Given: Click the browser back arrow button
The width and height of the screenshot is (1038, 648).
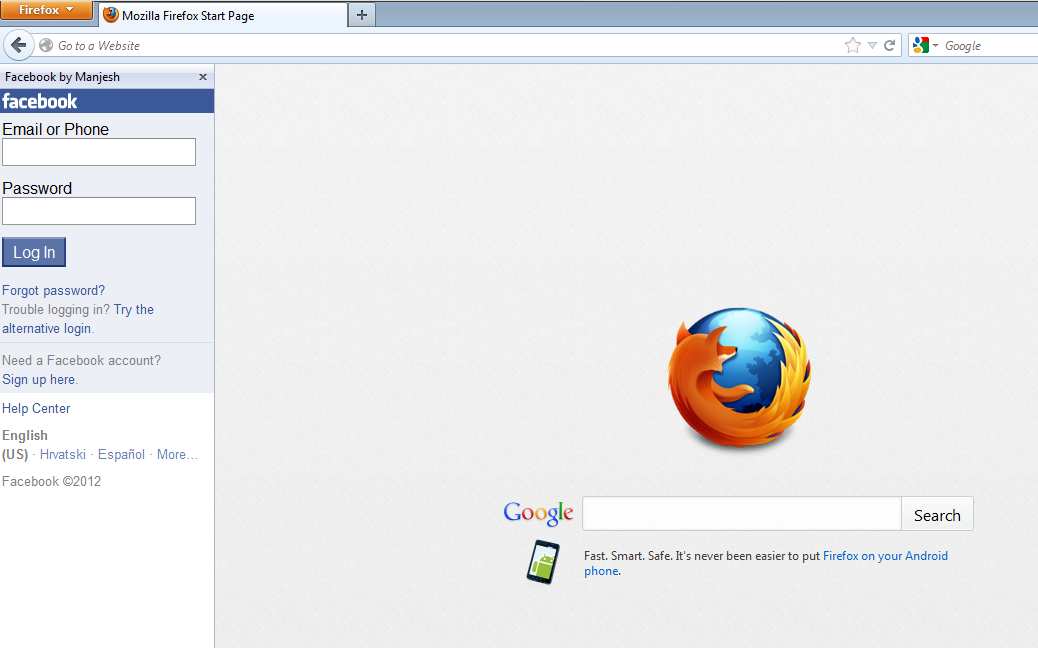Looking at the screenshot, I should coord(19,45).
